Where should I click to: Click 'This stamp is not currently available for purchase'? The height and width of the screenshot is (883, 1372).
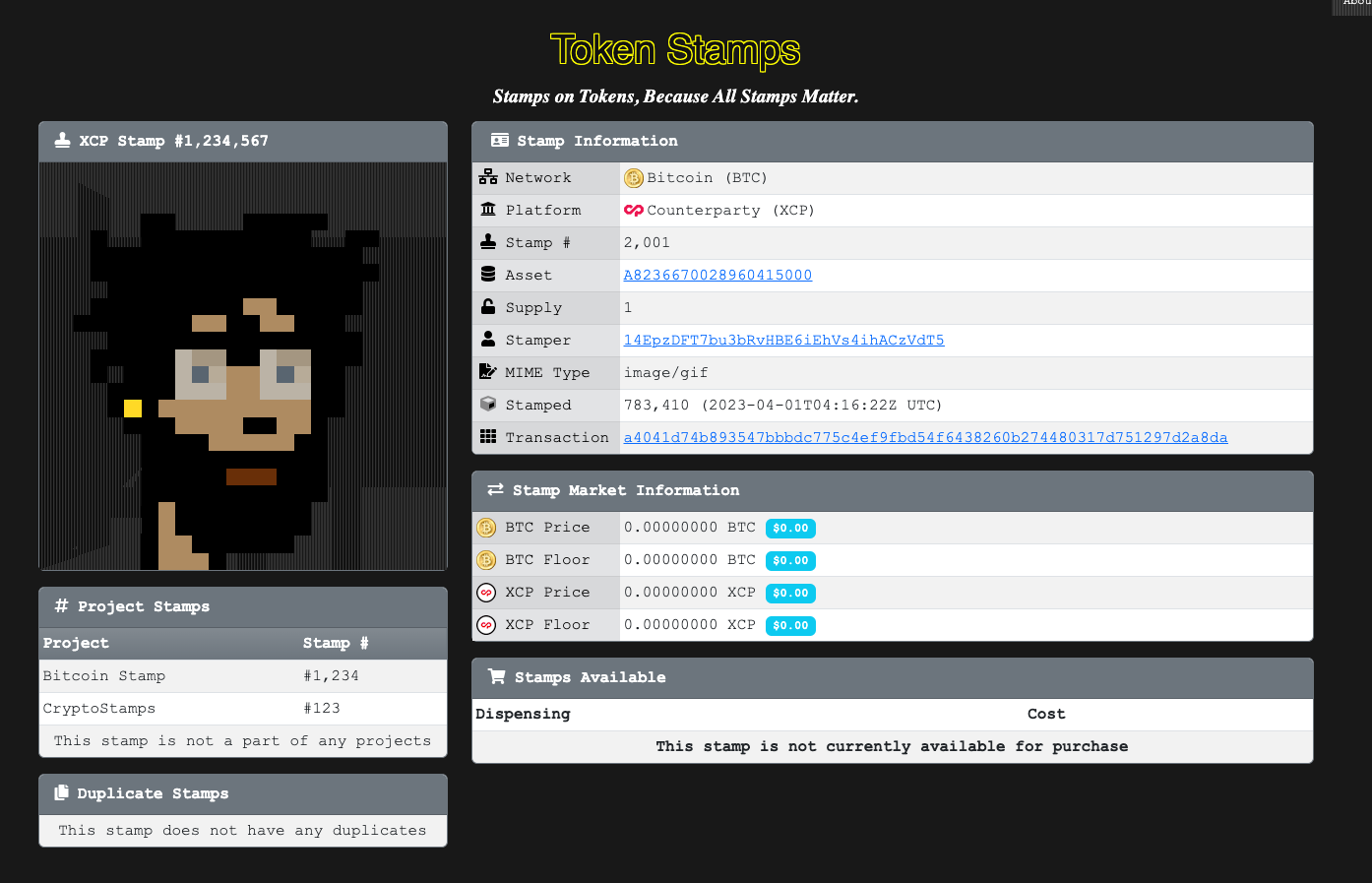coord(892,746)
